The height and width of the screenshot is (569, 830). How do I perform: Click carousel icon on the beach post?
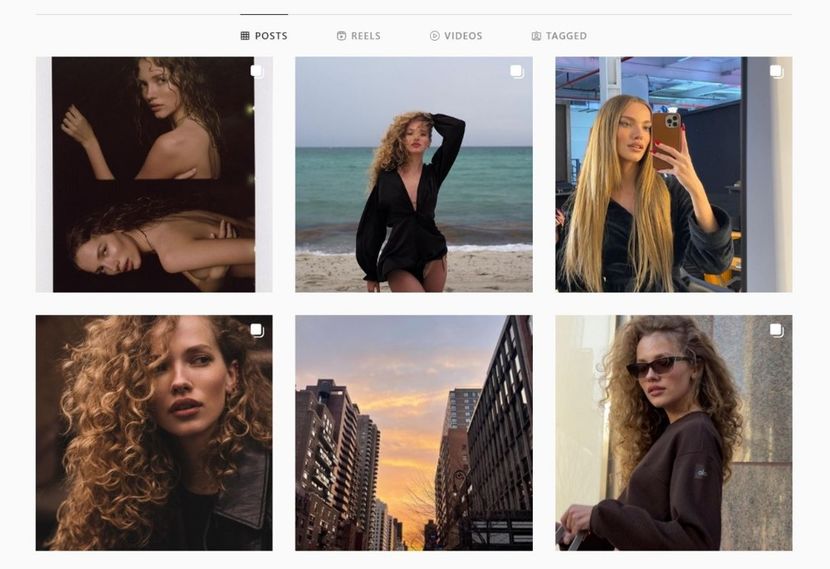(516, 71)
